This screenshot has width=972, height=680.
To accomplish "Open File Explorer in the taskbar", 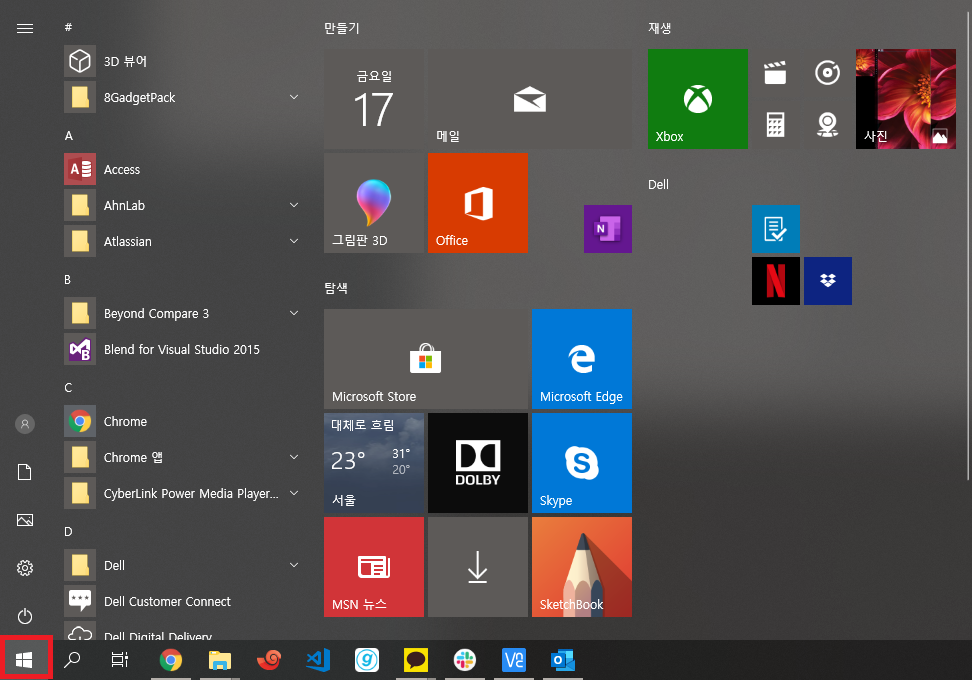I will click(220, 660).
